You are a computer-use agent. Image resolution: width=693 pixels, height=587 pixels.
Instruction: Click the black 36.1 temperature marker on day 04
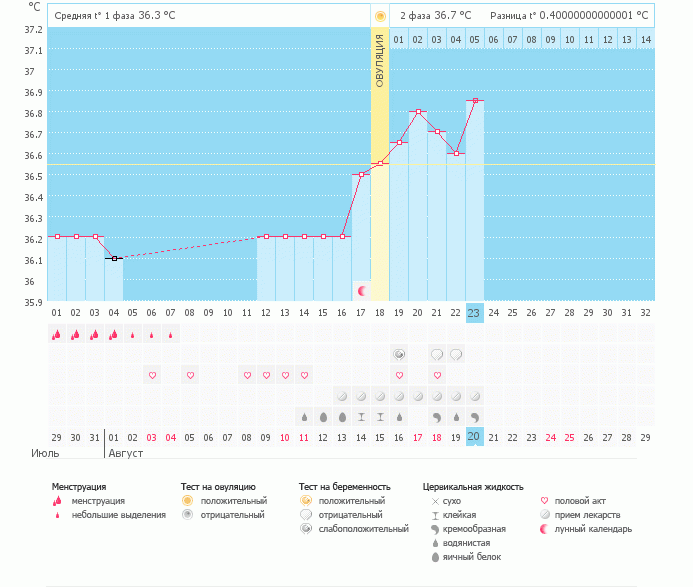click(114, 259)
